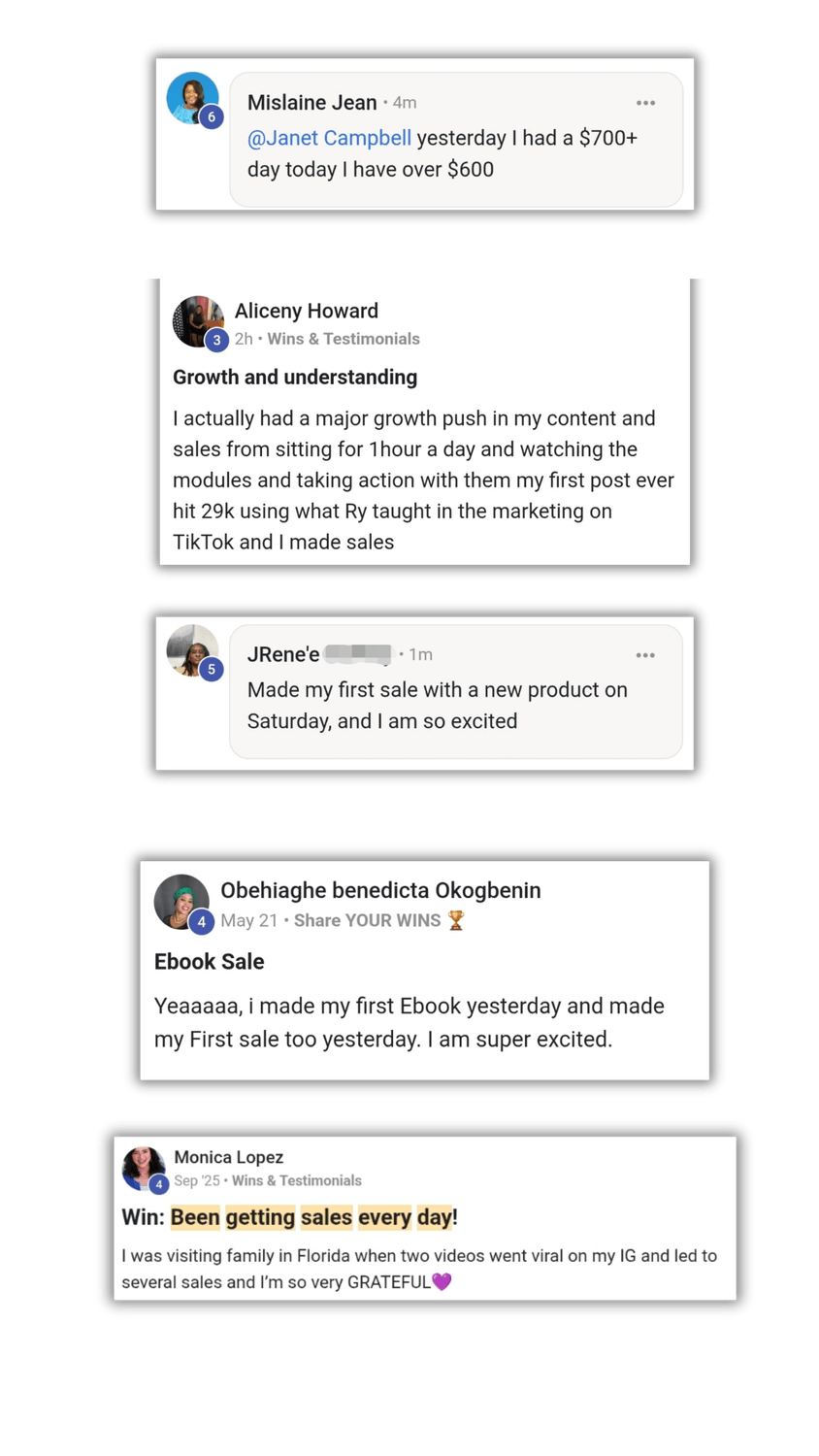Open Wins & Testimonials category on Aliceny's post
The image size is (819, 1456).
[x=344, y=339]
